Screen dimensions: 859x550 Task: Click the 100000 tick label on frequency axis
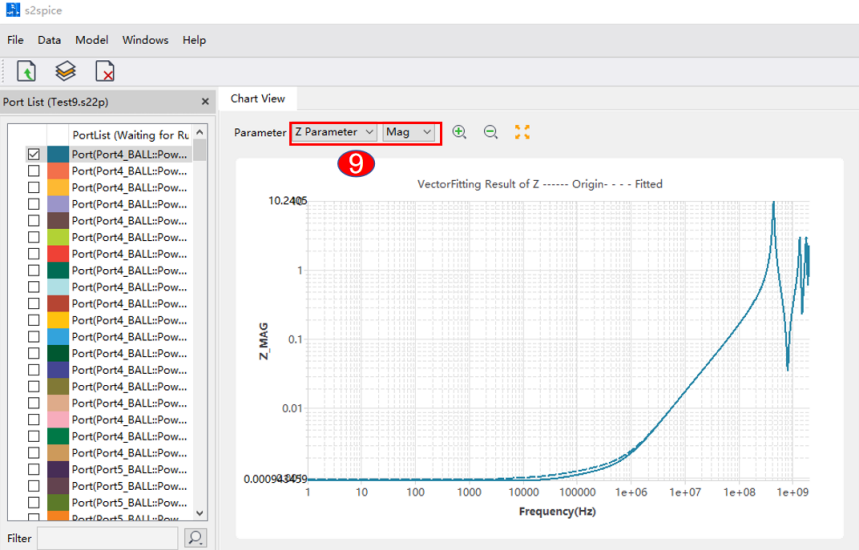point(577,492)
